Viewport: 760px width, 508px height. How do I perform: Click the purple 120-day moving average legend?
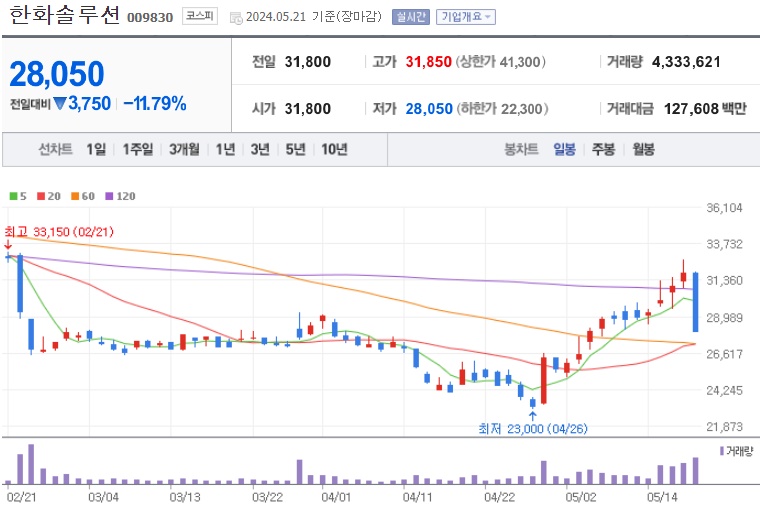(120, 196)
